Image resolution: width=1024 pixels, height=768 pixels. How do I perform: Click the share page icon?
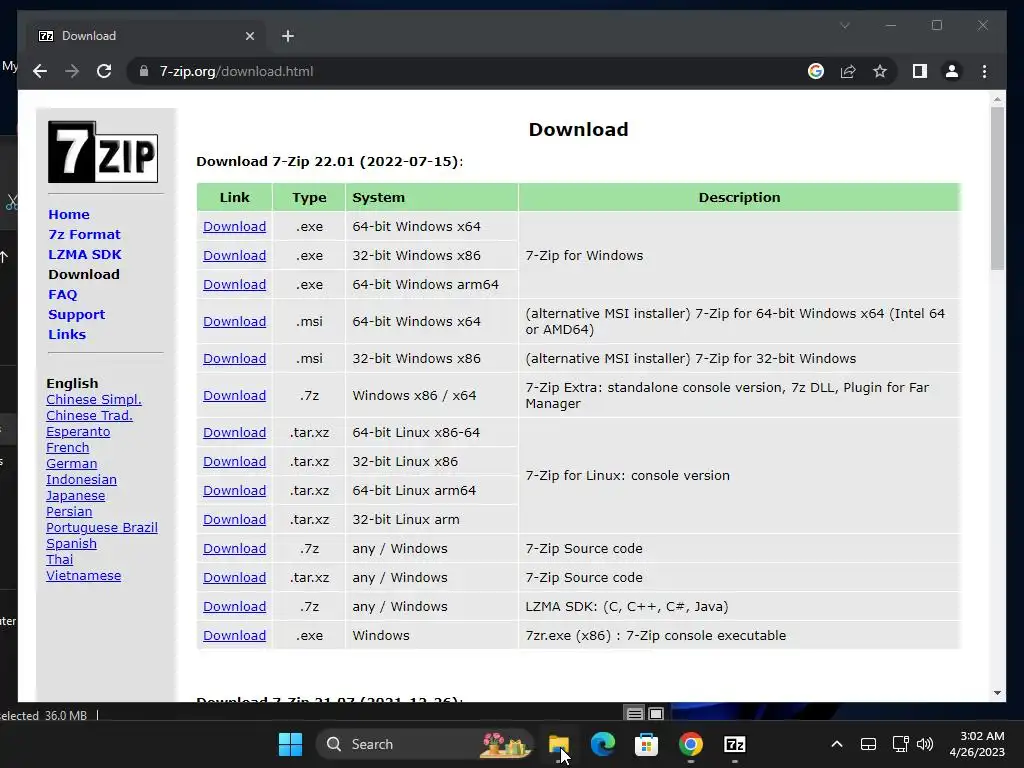pyautogui.click(x=848, y=71)
